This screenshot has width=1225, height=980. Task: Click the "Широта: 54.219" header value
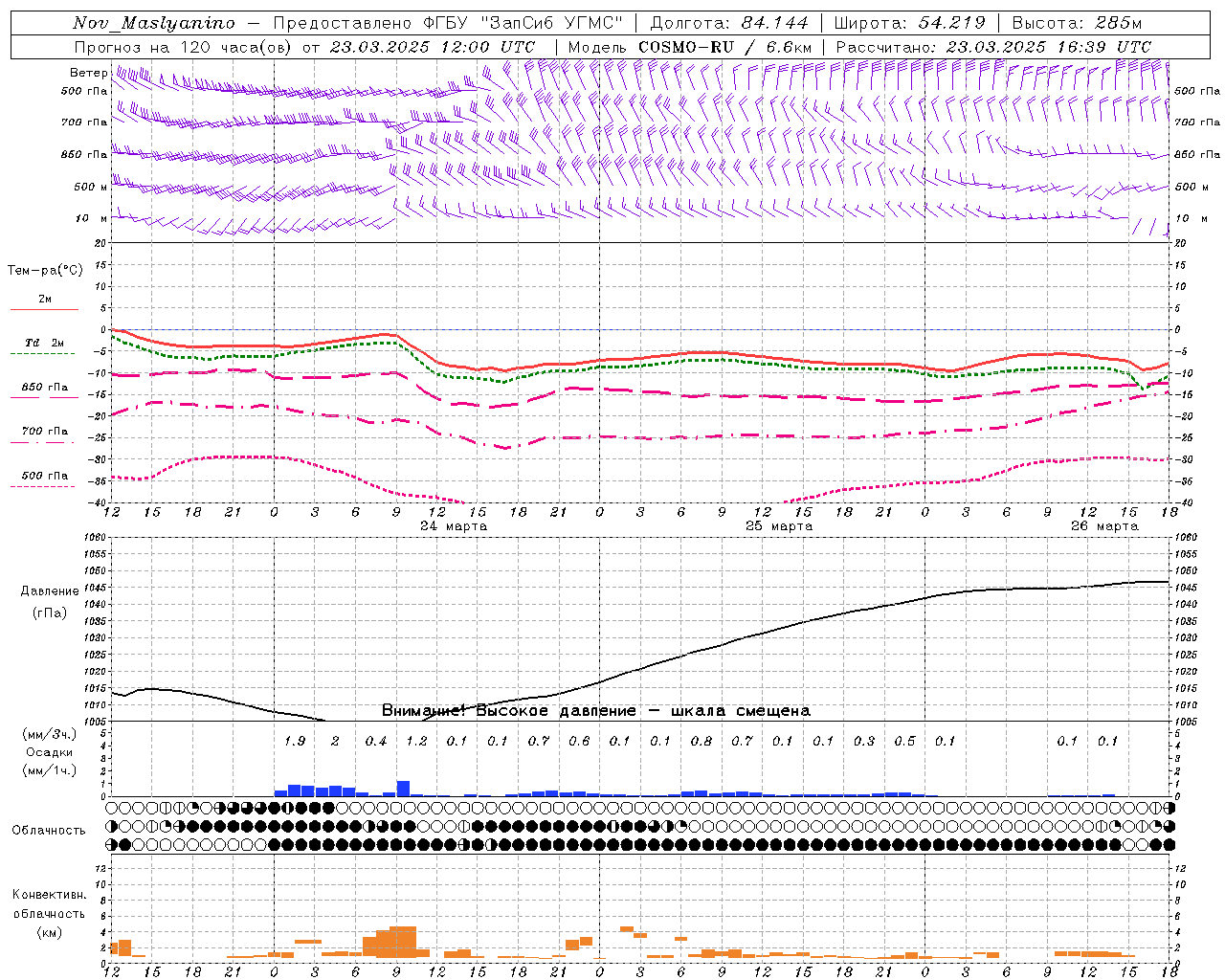(x=910, y=23)
